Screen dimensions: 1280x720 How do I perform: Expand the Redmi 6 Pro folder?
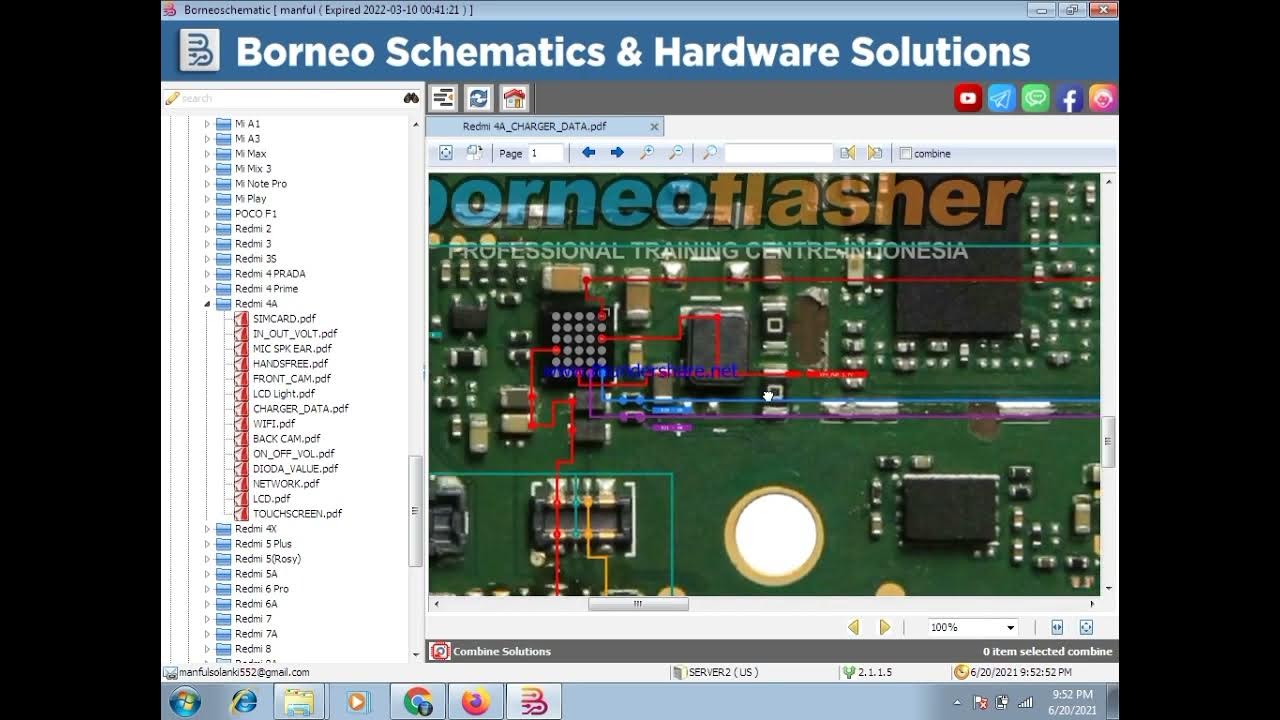coord(208,589)
